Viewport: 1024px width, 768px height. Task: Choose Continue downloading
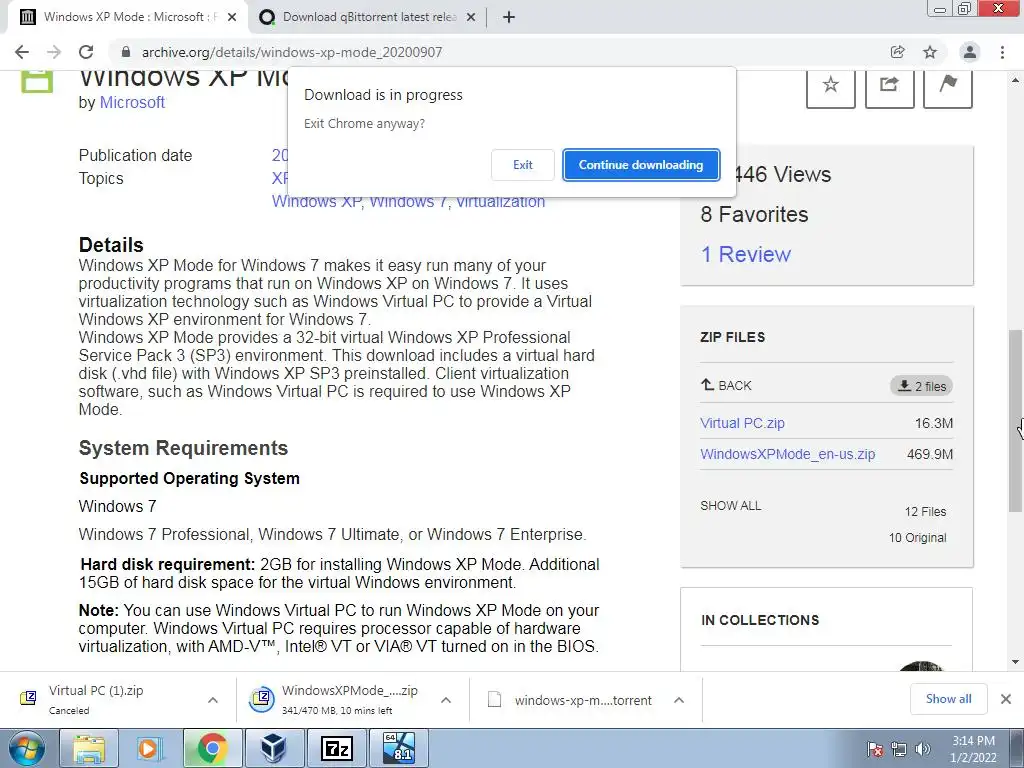(x=641, y=165)
